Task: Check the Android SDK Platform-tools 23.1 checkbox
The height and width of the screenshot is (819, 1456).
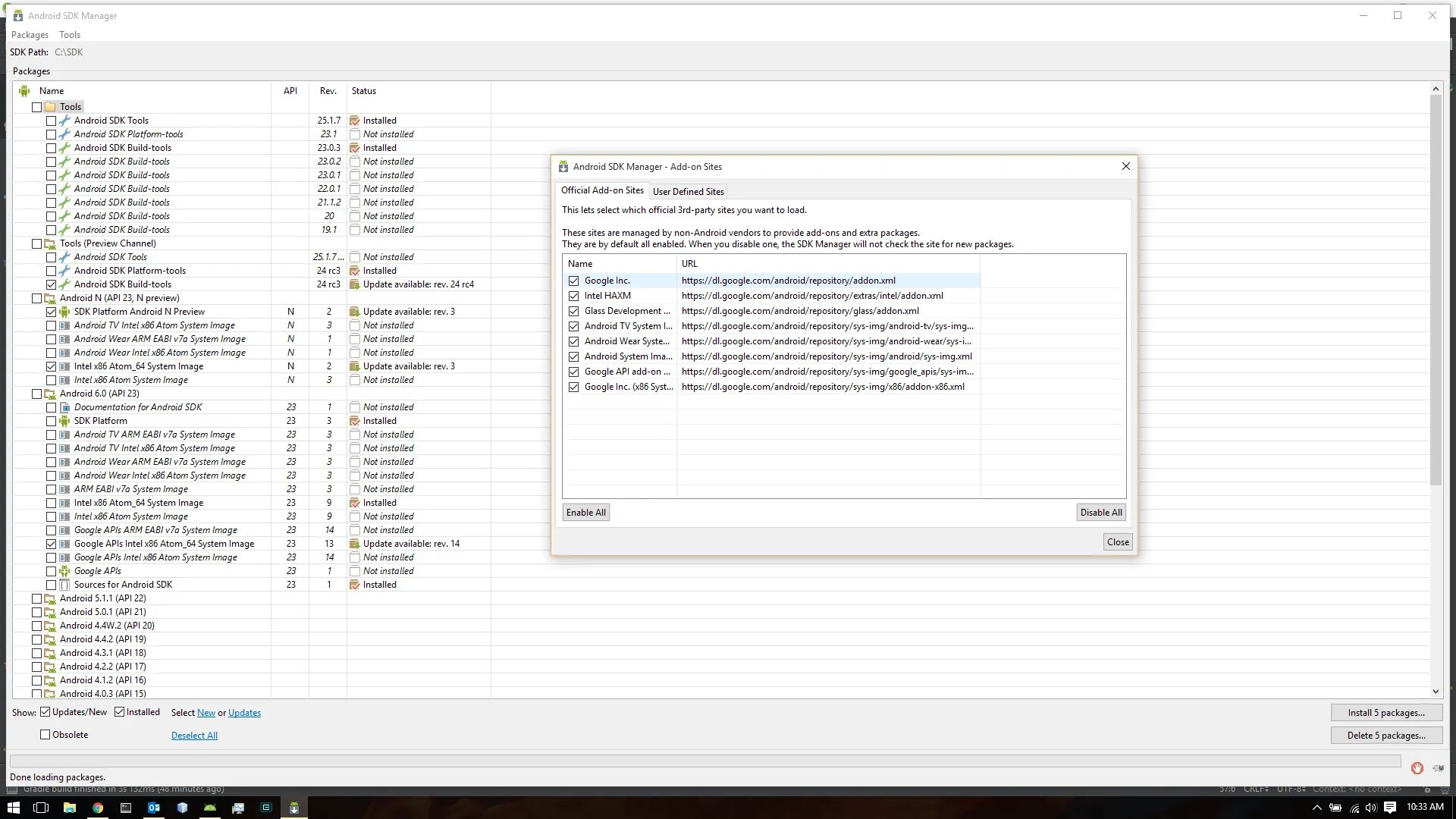Action: point(51,134)
